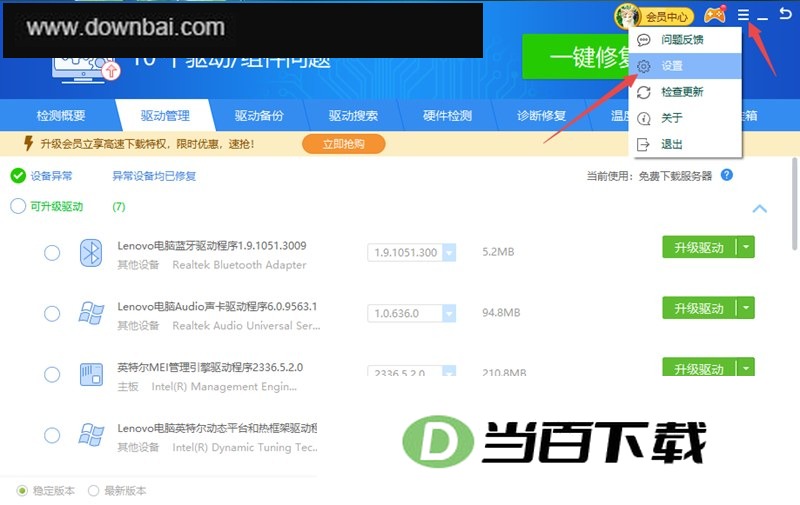
Task: Select the Lenovo Bluetooth driver checkbox
Action: [x=52, y=252]
